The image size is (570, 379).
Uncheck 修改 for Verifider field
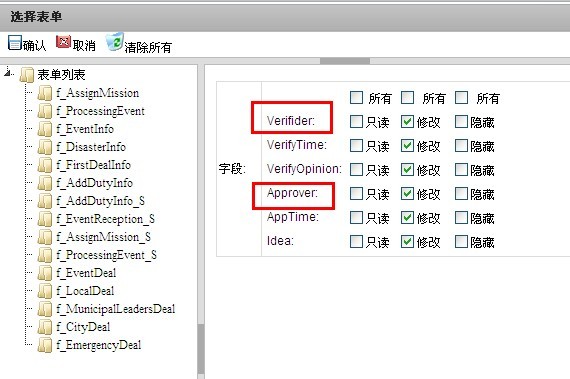coord(408,122)
